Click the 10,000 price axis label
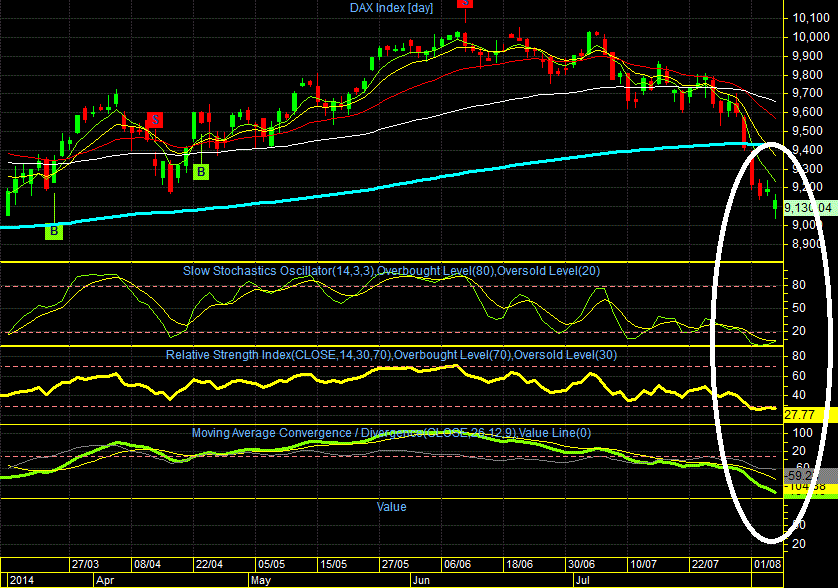 tap(811, 37)
